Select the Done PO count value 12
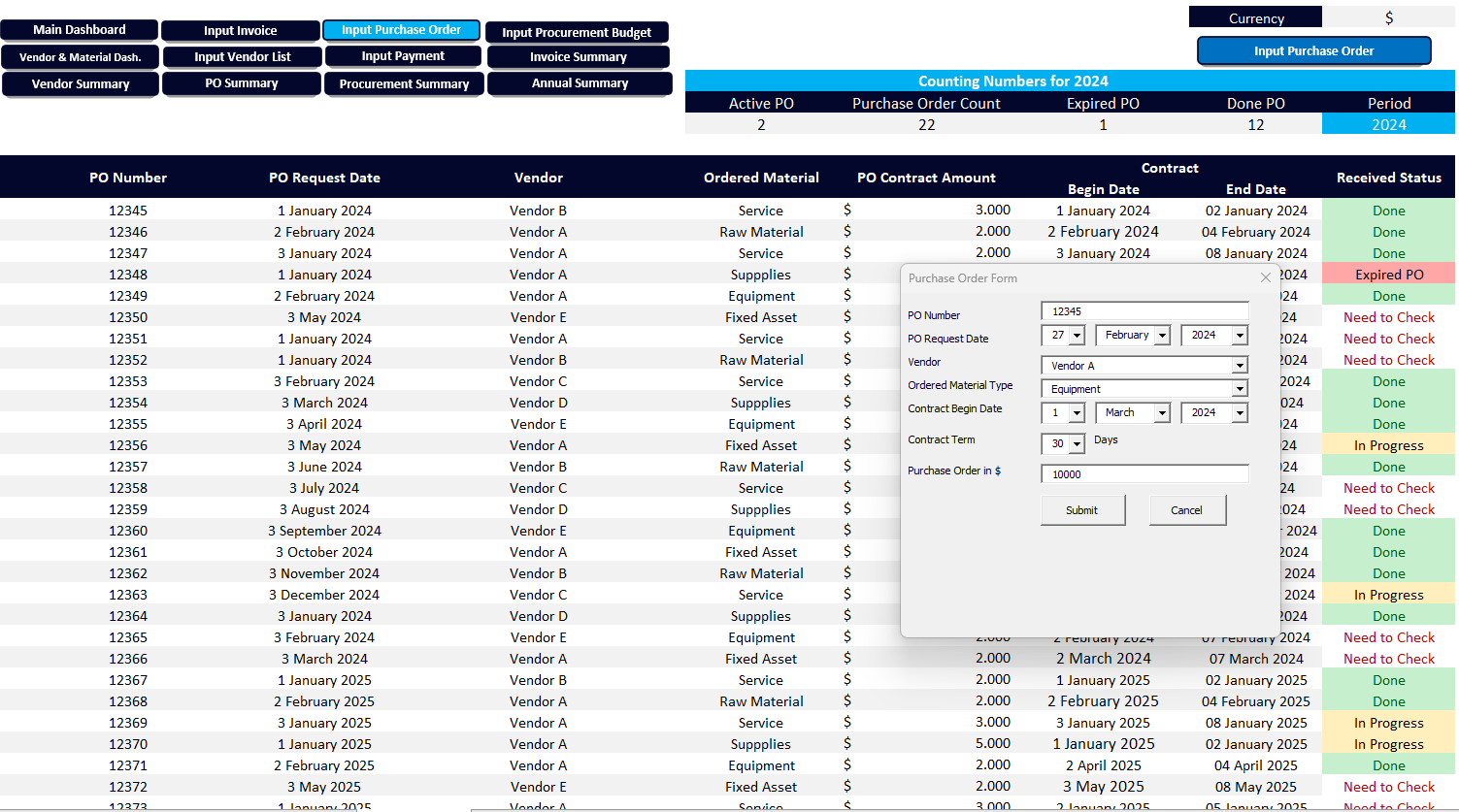This screenshot has height=812, width=1459. 1256,124
